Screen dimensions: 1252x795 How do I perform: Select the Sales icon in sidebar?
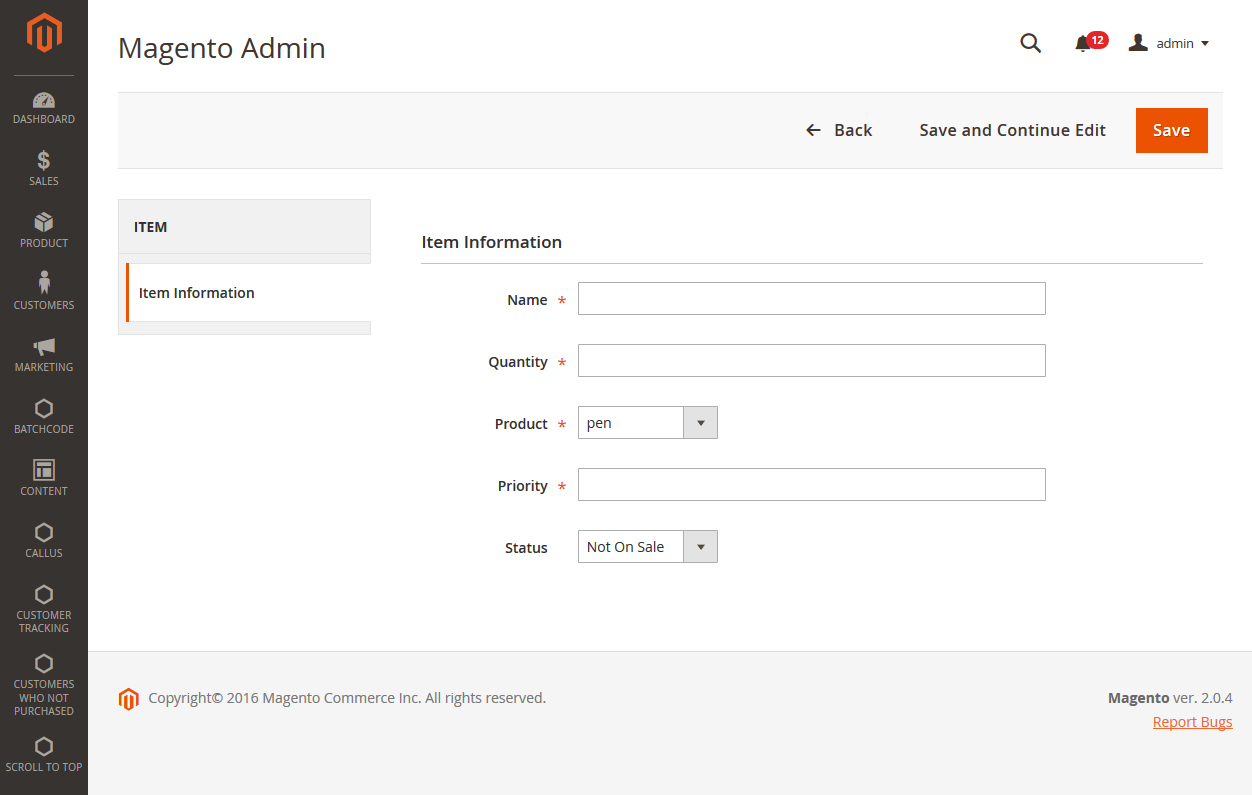(x=43, y=168)
